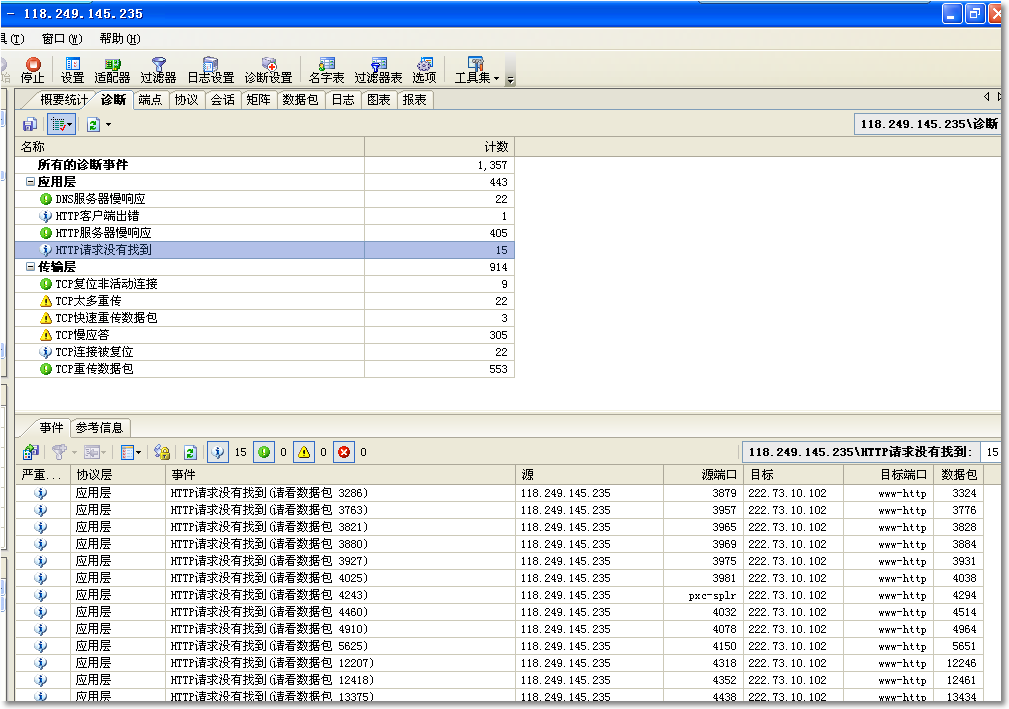Click the 选项 (Options) icon
The image size is (1009, 709).
point(424,70)
